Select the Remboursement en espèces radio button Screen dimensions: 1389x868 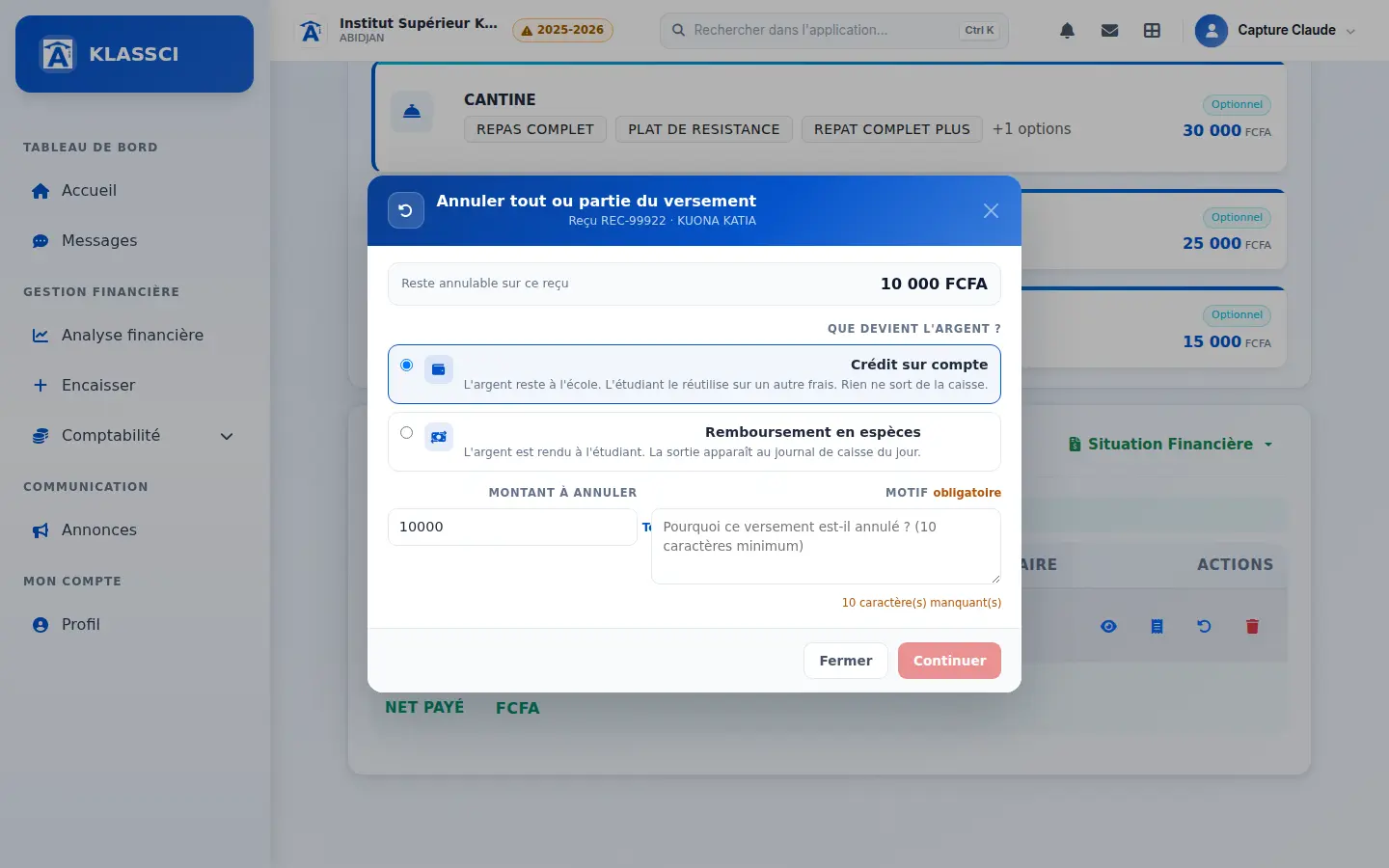(406, 433)
